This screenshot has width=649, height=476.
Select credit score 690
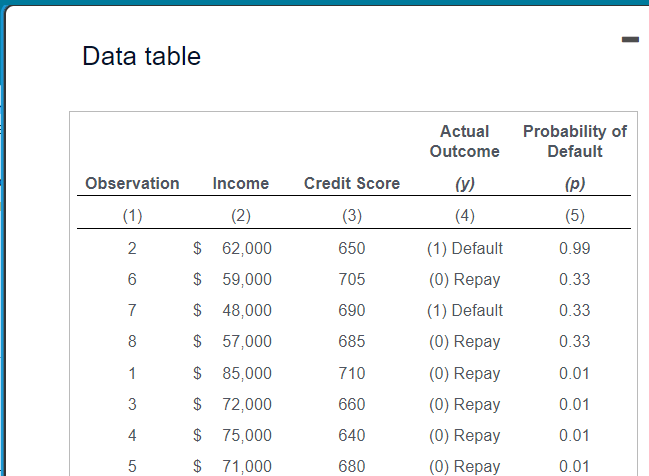[x=352, y=310]
